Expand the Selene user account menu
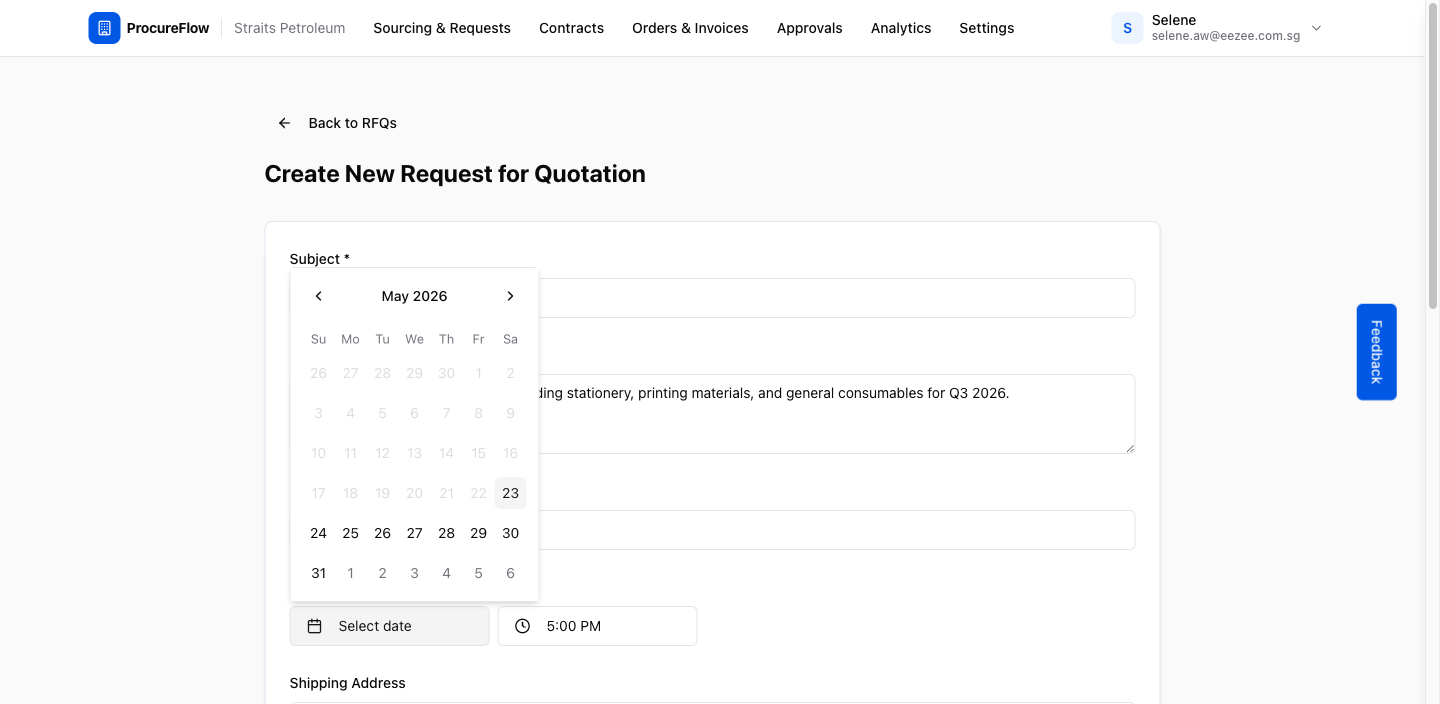The image size is (1440, 704). [x=1316, y=28]
